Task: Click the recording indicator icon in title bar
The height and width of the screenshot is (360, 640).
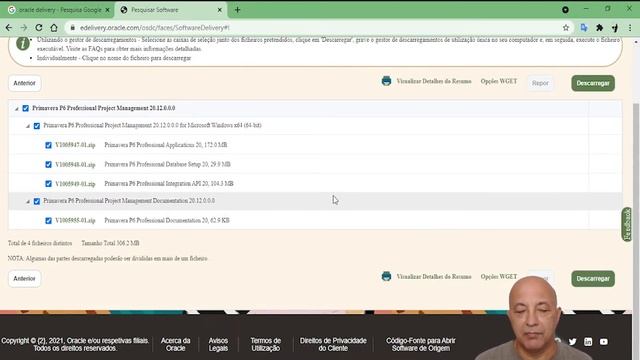Action: [565, 9]
